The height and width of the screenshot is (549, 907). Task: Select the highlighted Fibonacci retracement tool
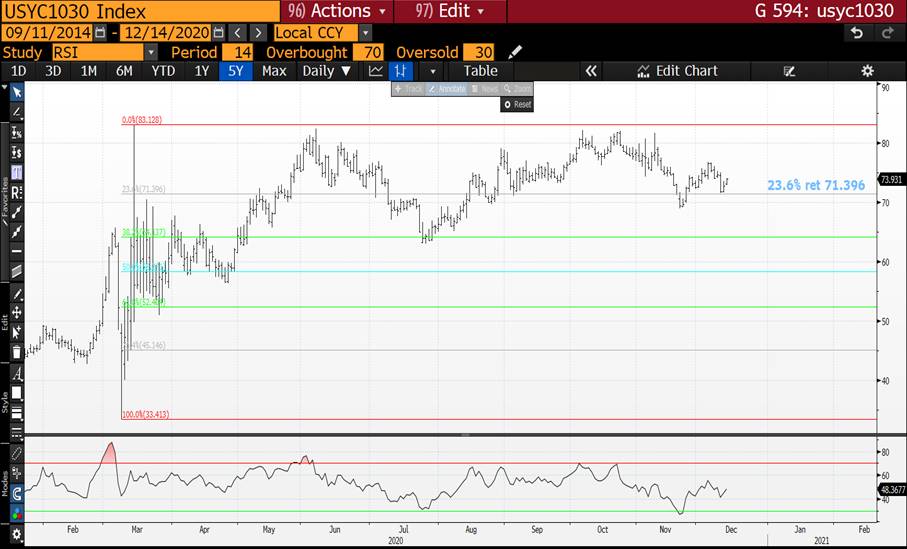pyautogui.click(x=17, y=172)
